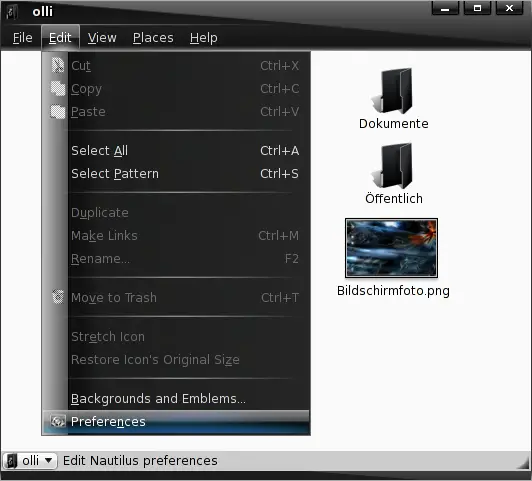Image resolution: width=532 pixels, height=481 pixels.
Task: Select the Dokumente folder icon
Action: (x=393, y=91)
